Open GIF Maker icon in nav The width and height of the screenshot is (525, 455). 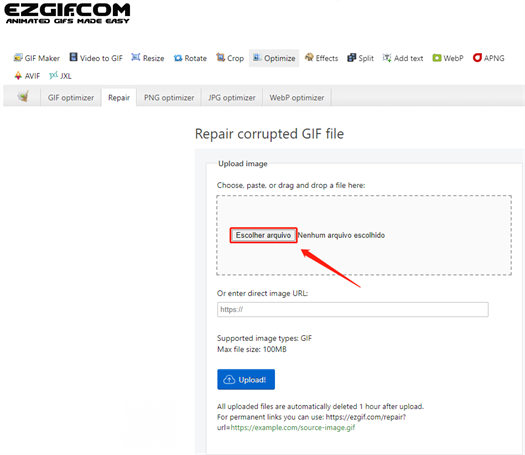coord(18,58)
